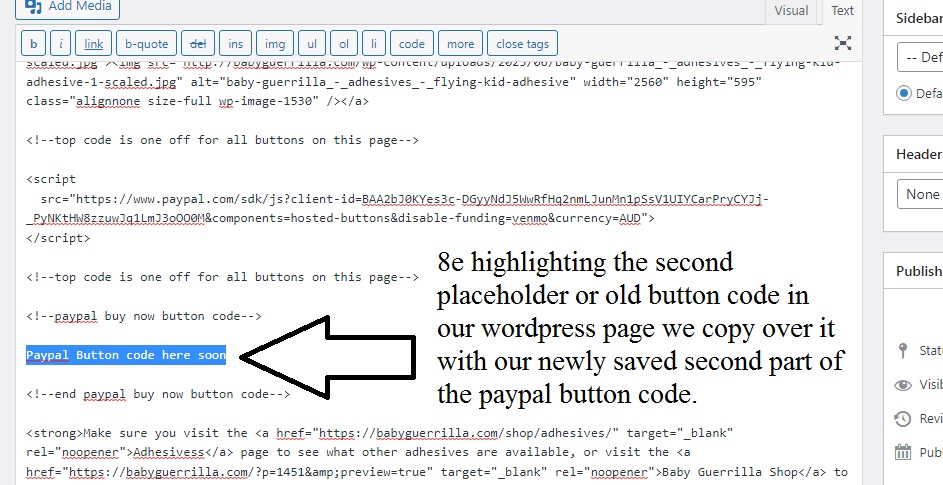Click the Revisions history icon in Publish panel

tap(903, 419)
